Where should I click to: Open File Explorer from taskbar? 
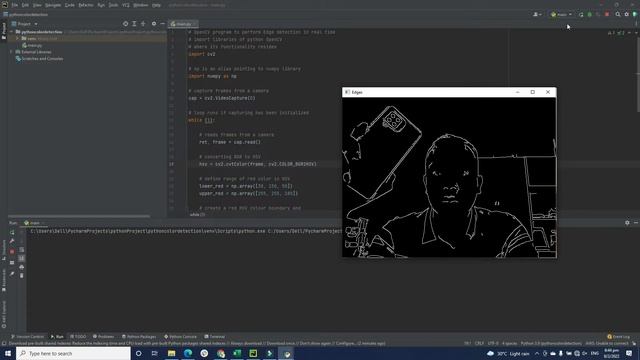tap(171, 353)
